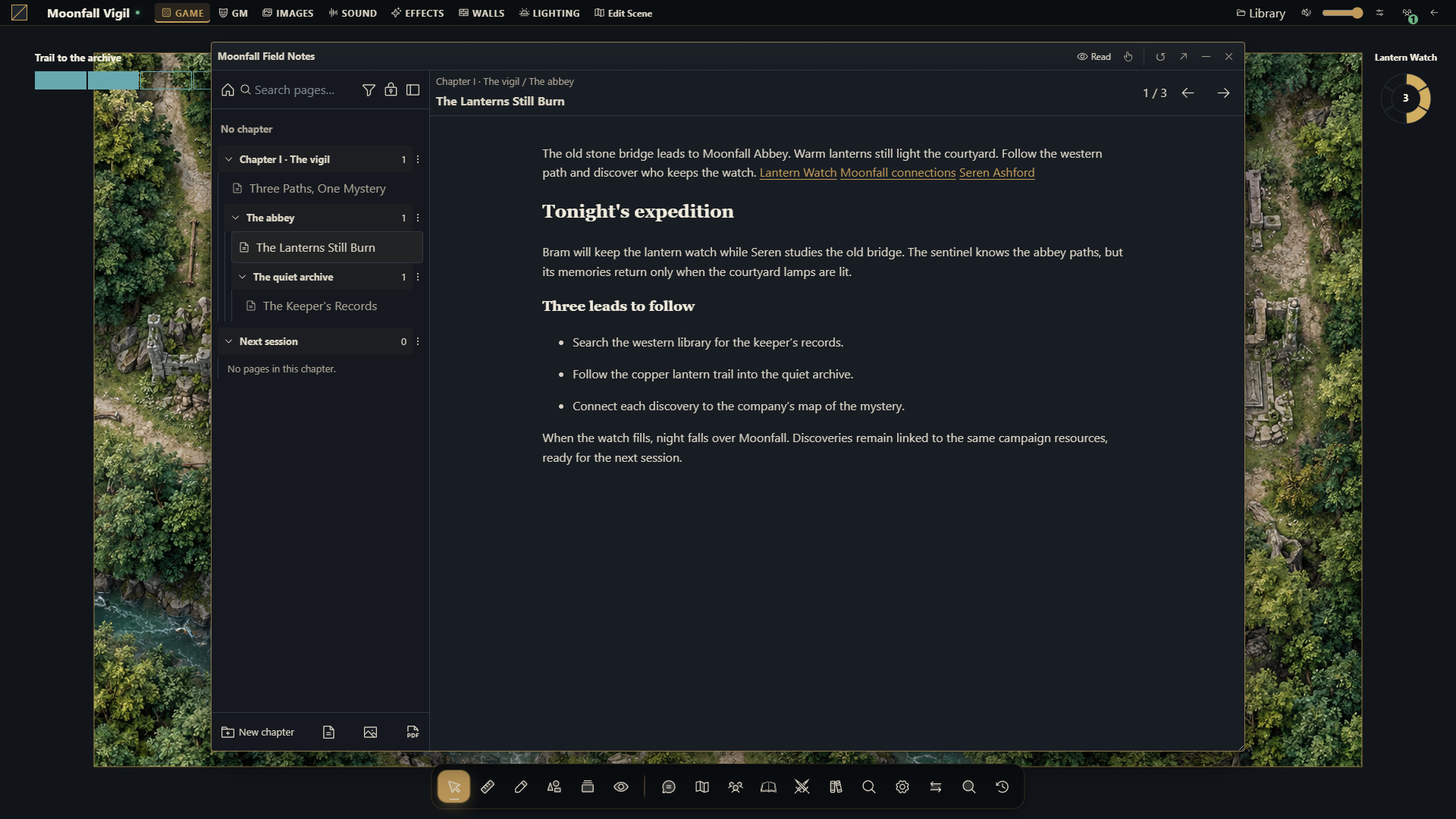Open the party members panel
The width and height of the screenshot is (1456, 819).
[736, 786]
